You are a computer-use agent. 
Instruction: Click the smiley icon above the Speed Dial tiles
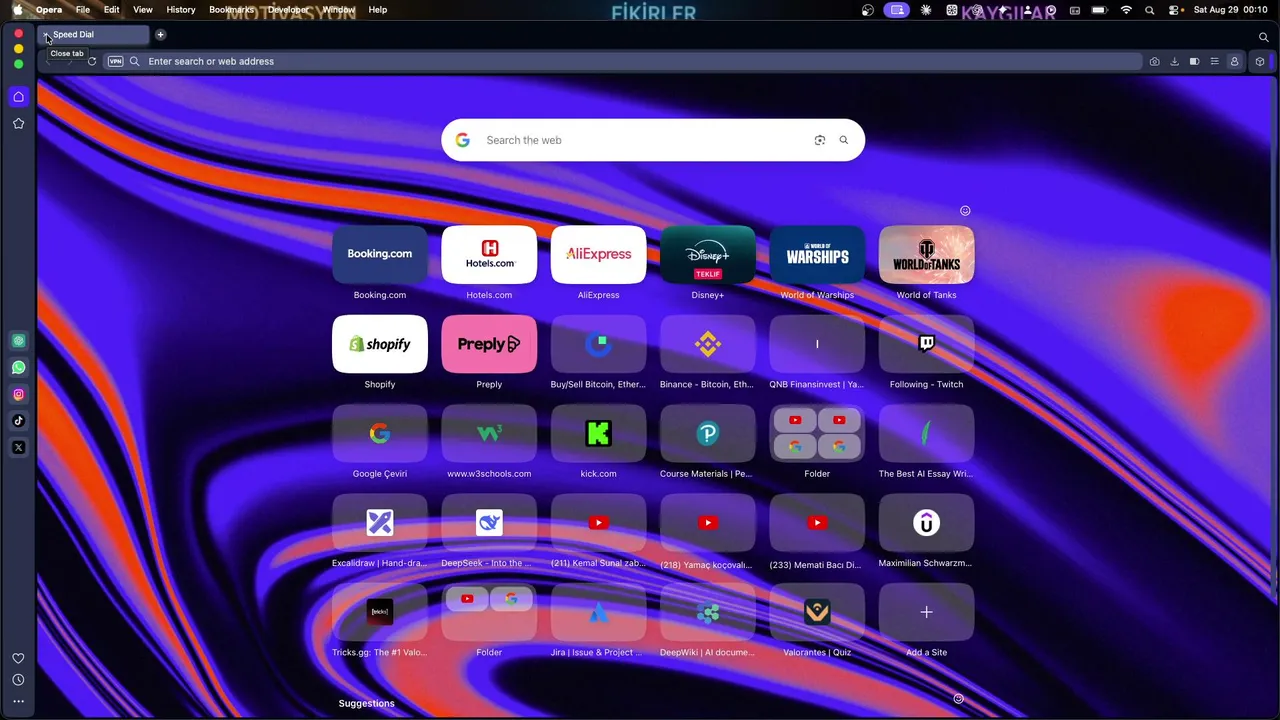click(x=965, y=211)
